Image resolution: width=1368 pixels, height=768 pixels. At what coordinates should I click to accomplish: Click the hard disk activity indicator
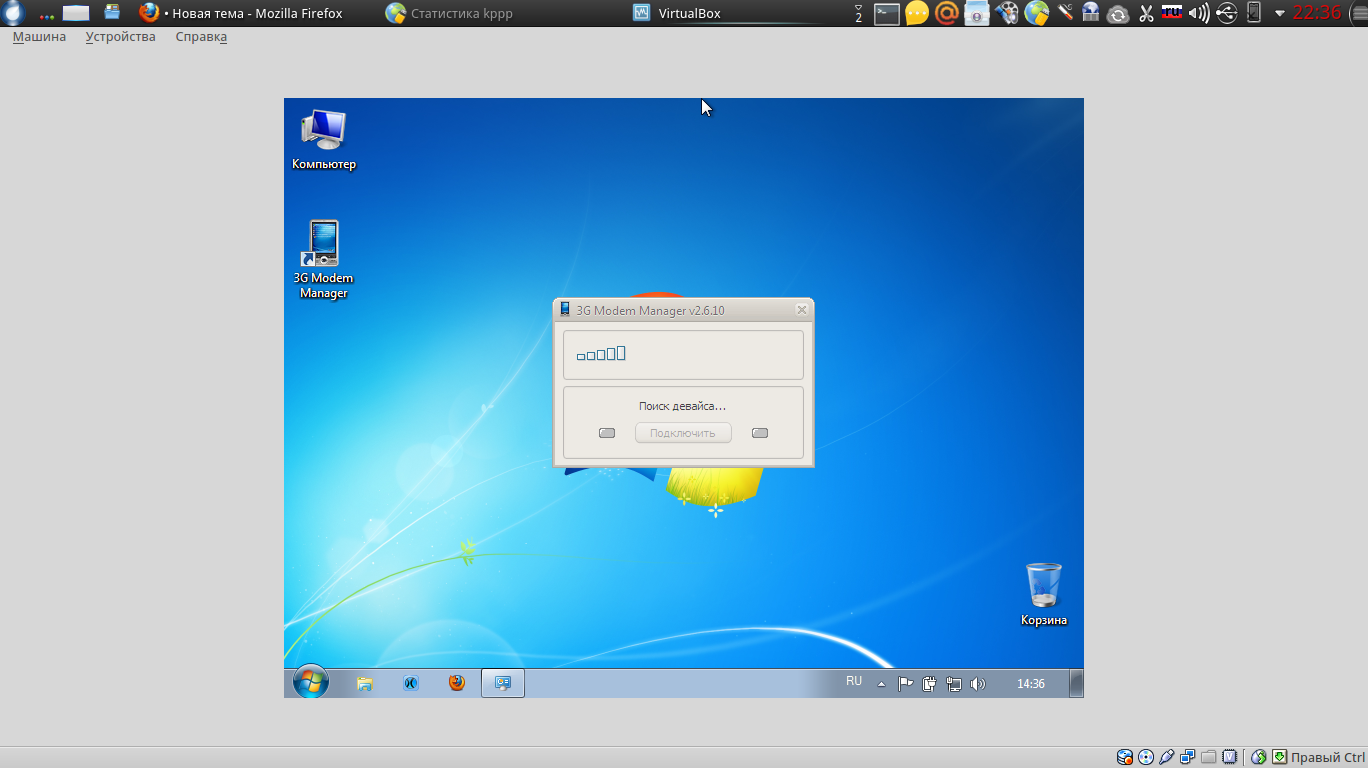(x=1125, y=757)
